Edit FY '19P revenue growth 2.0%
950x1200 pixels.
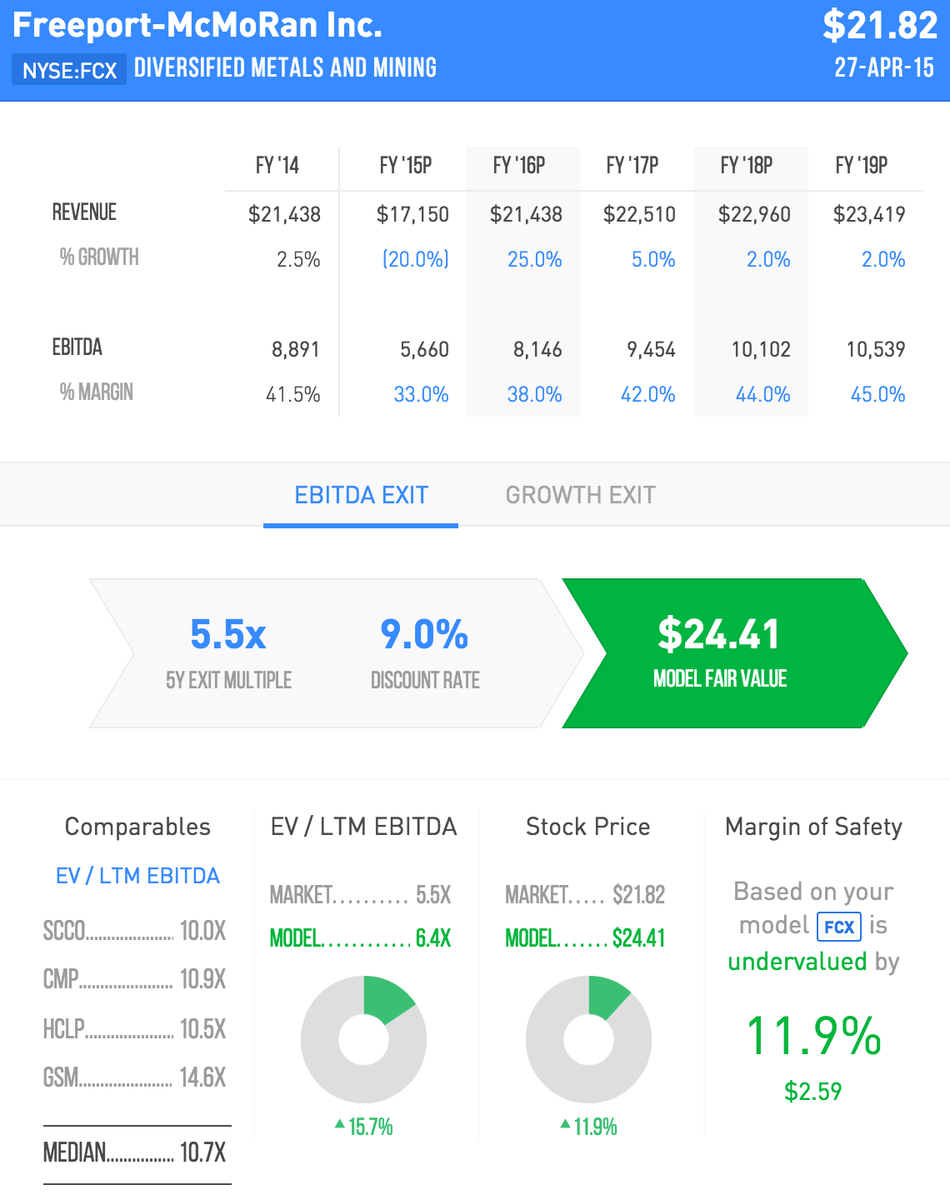point(883,260)
